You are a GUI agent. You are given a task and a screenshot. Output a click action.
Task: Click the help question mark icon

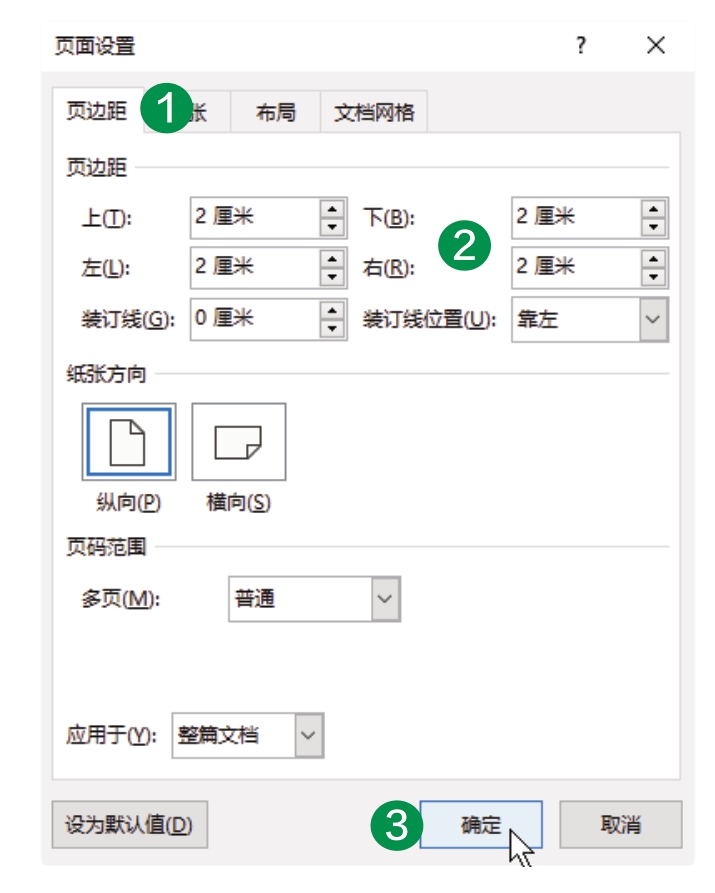[581, 45]
